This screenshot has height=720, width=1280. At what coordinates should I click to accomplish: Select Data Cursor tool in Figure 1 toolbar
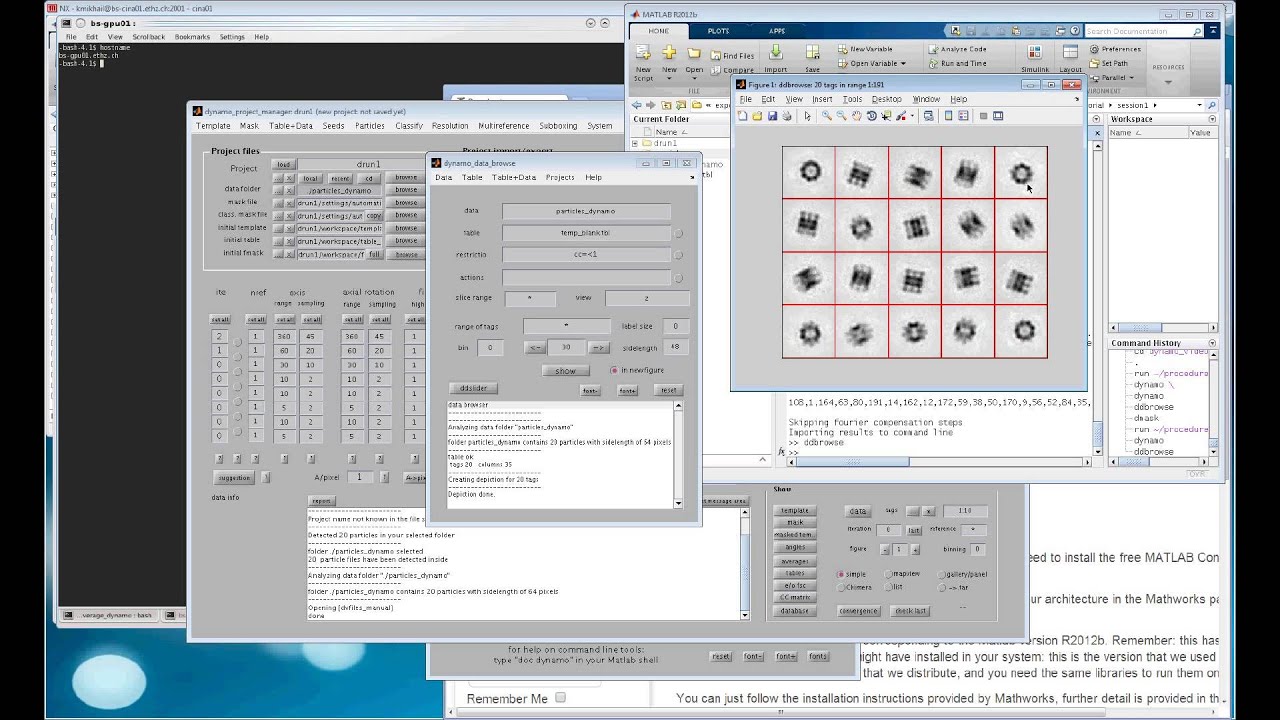click(x=886, y=116)
